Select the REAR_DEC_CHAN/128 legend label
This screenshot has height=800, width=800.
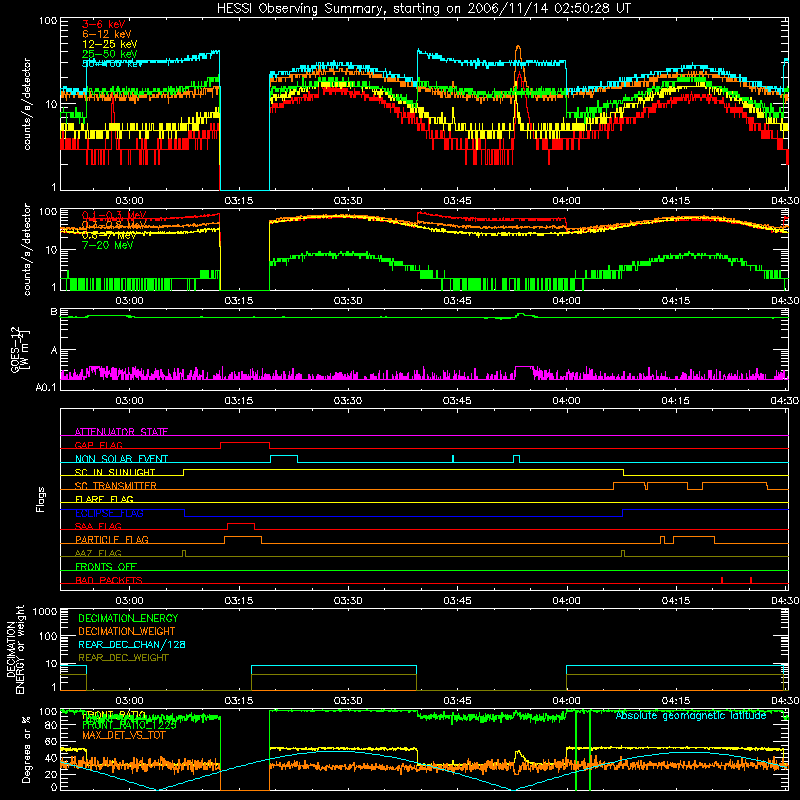coord(132,644)
